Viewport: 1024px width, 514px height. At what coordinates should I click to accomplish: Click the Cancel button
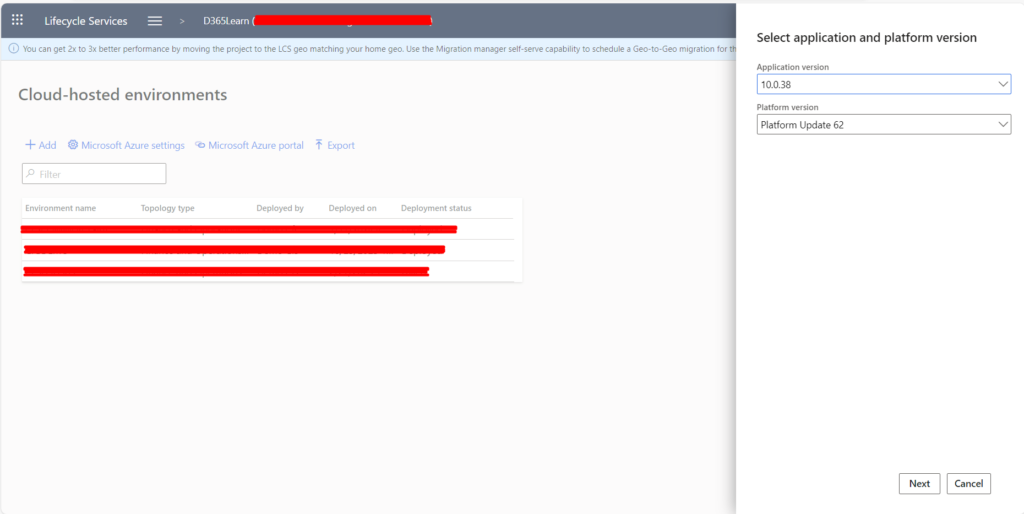point(968,483)
